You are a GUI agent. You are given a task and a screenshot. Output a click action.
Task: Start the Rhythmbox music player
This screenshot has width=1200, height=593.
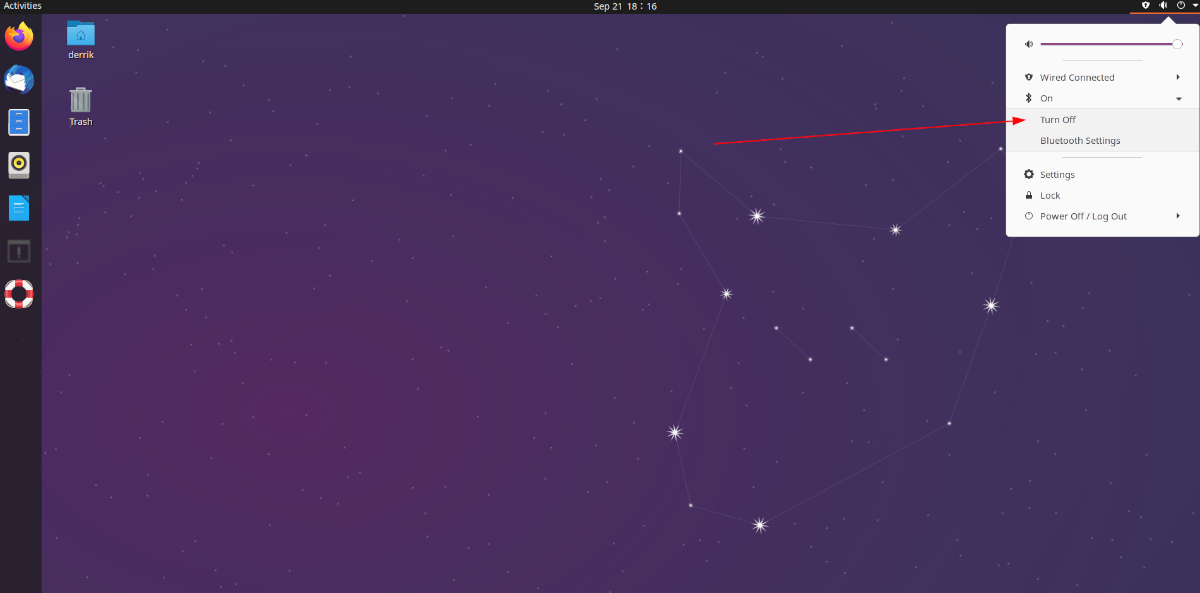18,165
